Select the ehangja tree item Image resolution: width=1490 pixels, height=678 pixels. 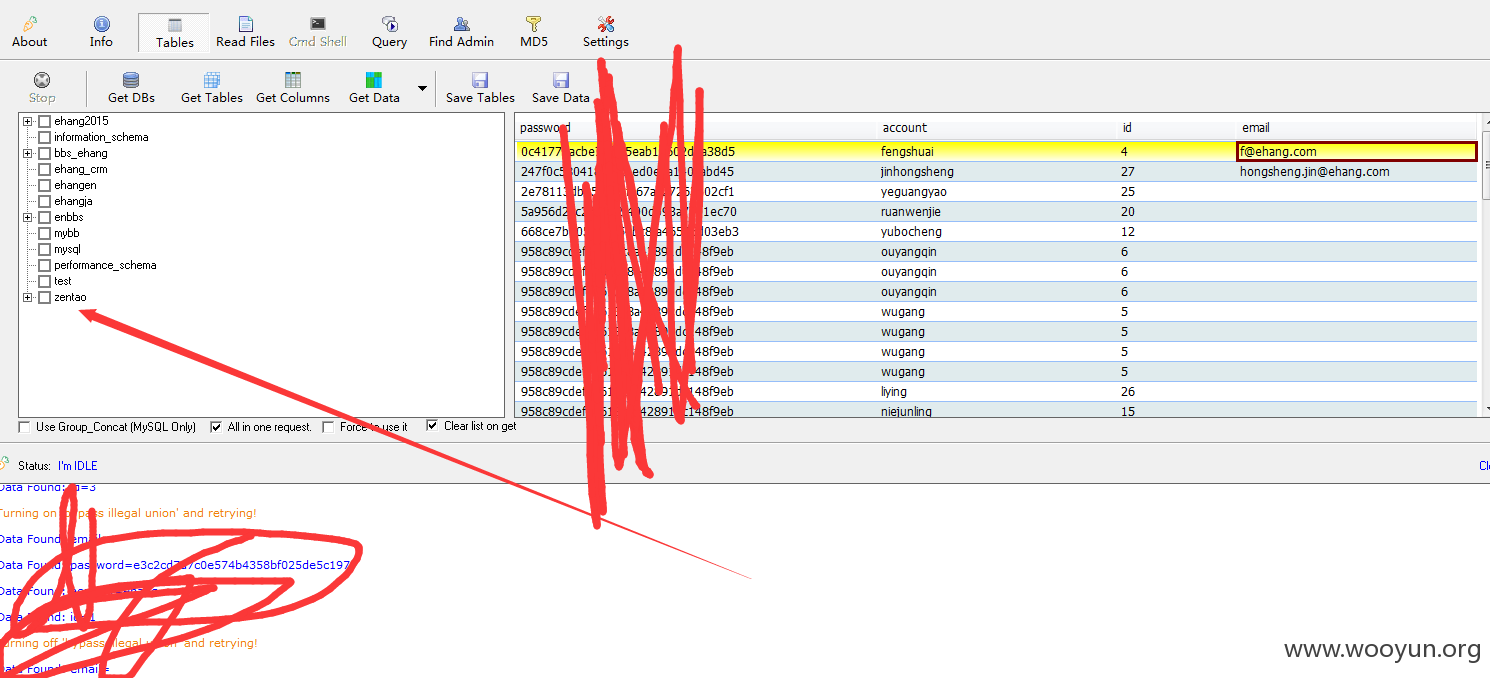click(x=73, y=201)
